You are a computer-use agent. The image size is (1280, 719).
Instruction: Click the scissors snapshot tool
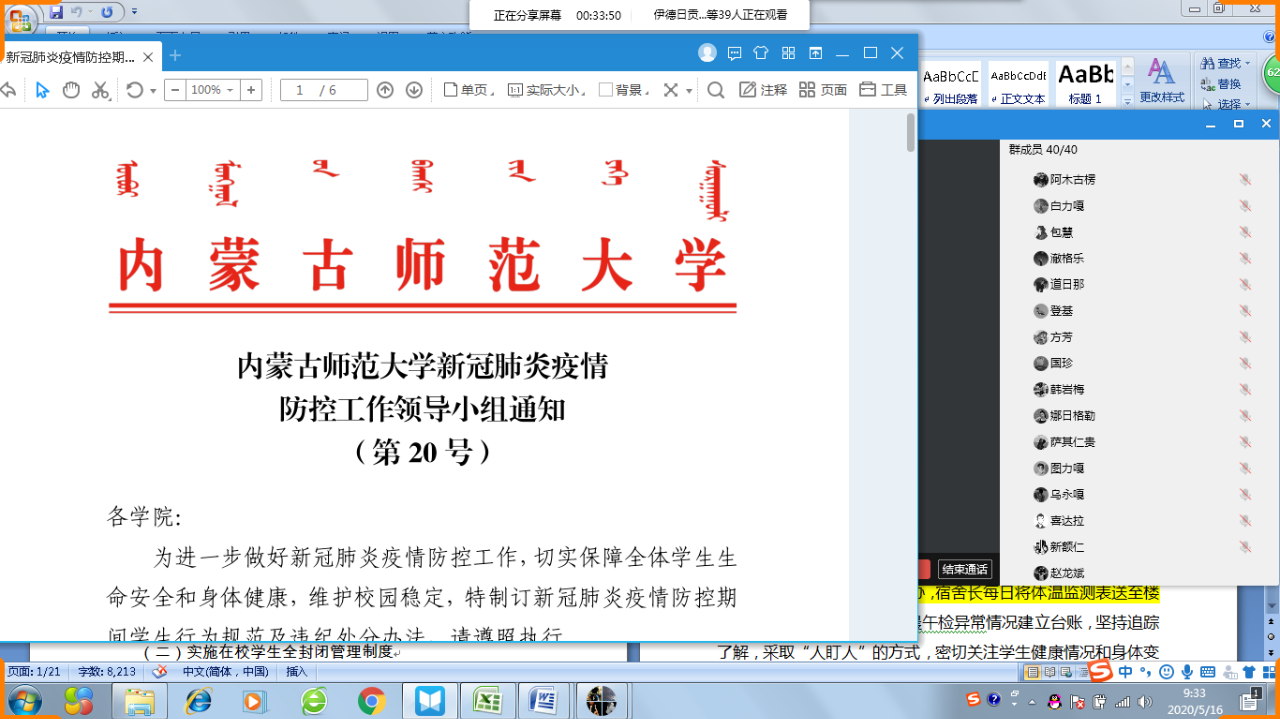[x=100, y=90]
